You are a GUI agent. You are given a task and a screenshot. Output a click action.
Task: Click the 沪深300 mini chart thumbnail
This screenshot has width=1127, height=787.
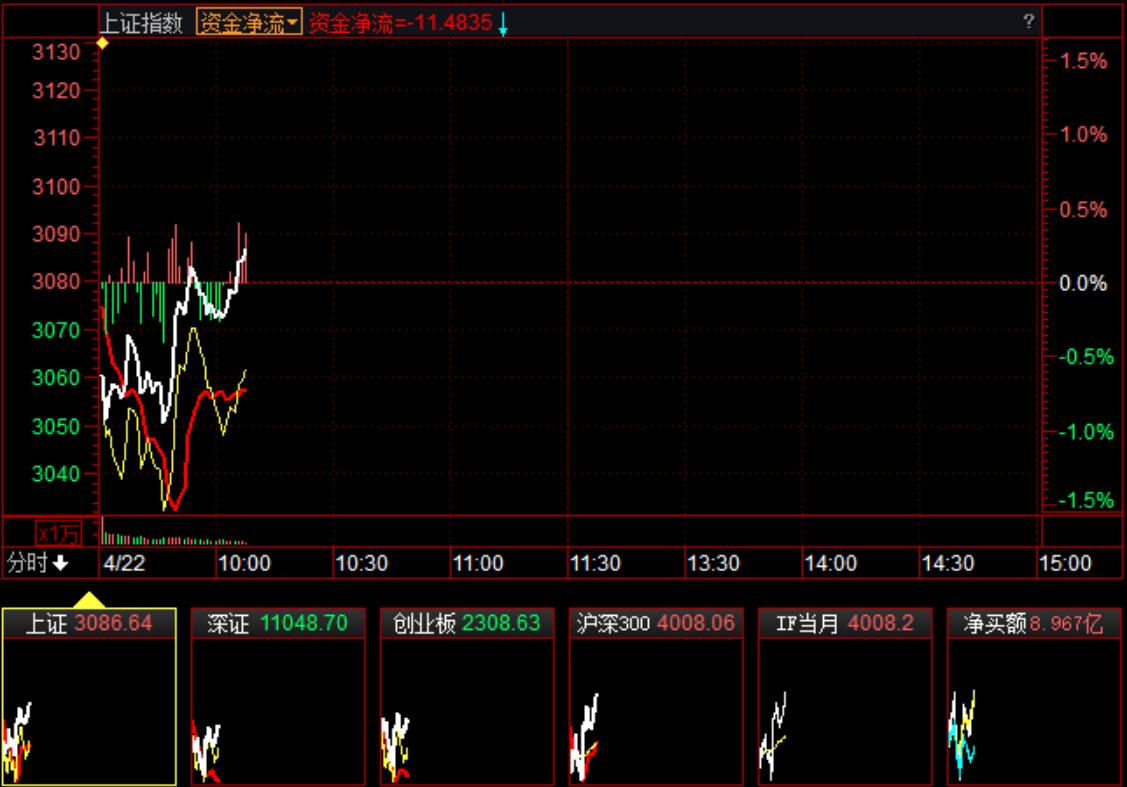click(655, 712)
